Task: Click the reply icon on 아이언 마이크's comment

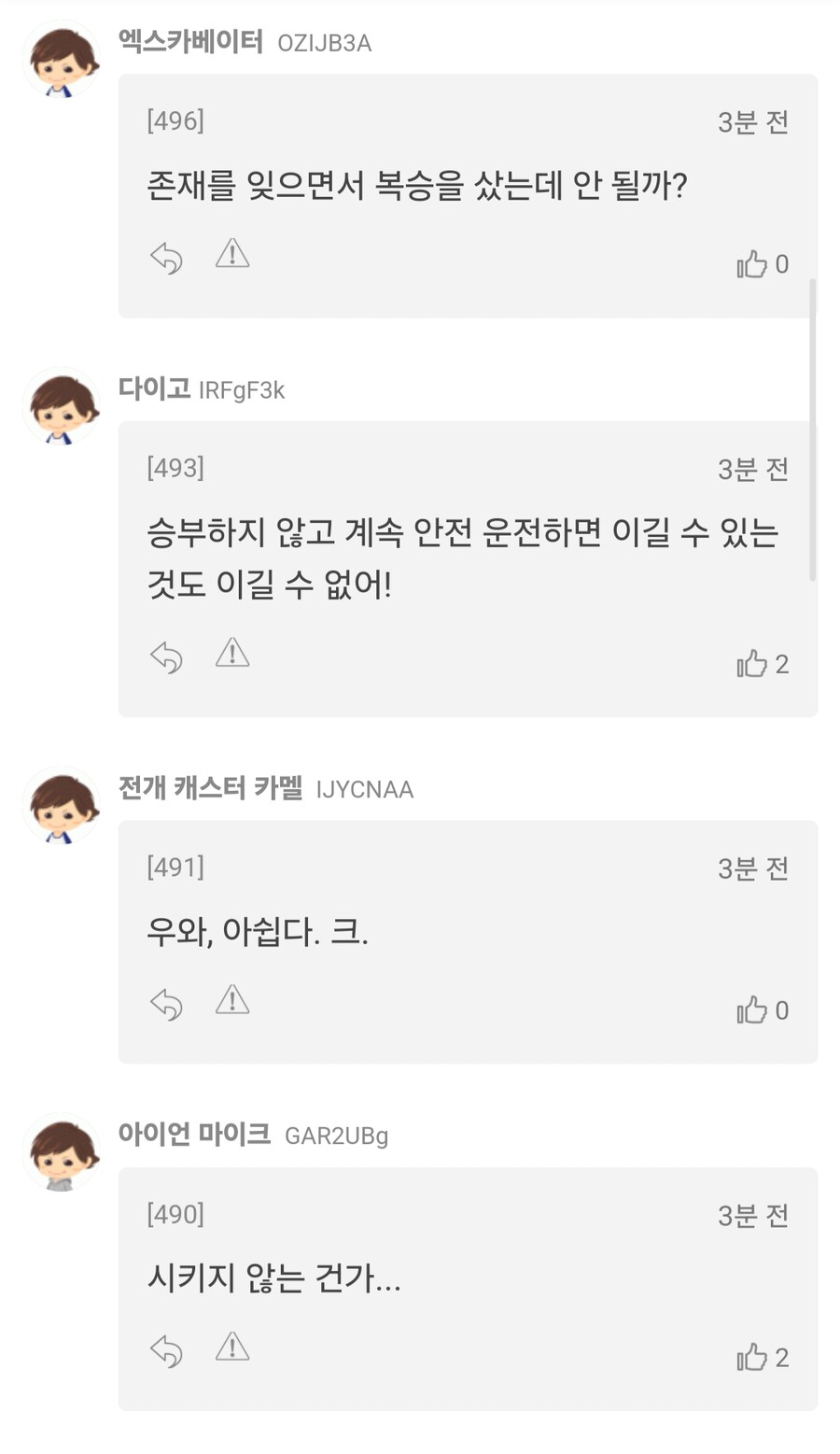Action: (166, 1351)
